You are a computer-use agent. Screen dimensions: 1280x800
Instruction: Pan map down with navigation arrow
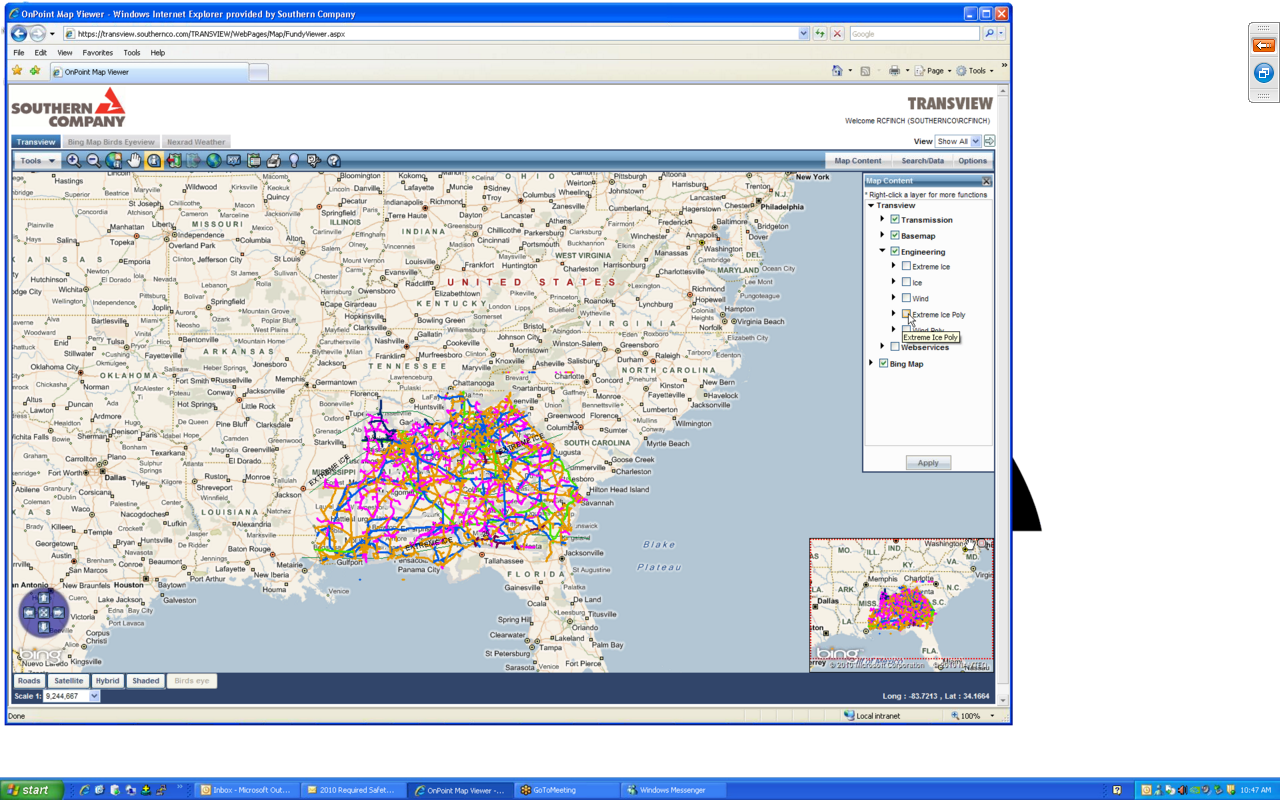pos(43,626)
